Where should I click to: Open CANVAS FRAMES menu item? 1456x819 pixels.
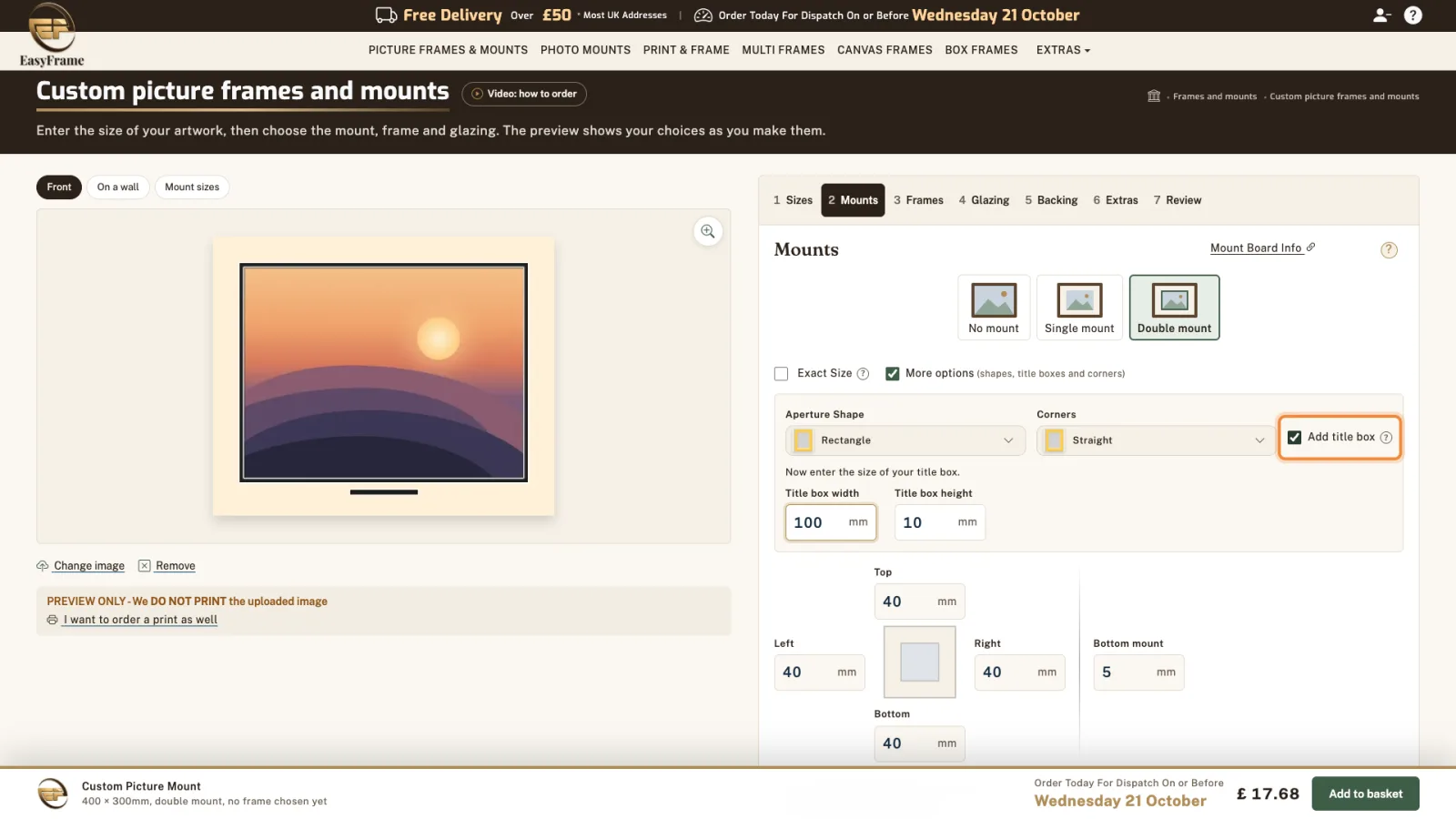(885, 50)
